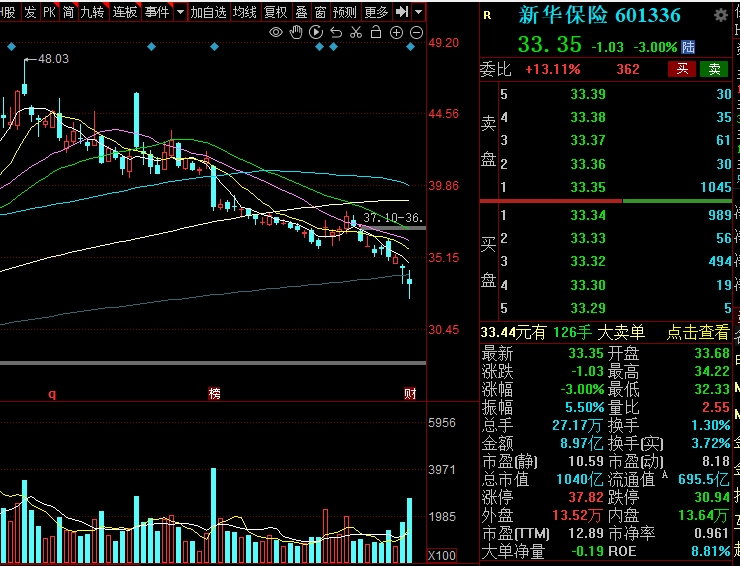Select the hand pan tool
This screenshot has width=740, height=566.
coord(296,32)
